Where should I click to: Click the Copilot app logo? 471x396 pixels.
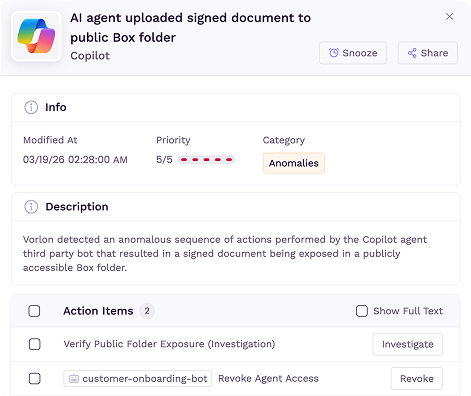[36, 36]
